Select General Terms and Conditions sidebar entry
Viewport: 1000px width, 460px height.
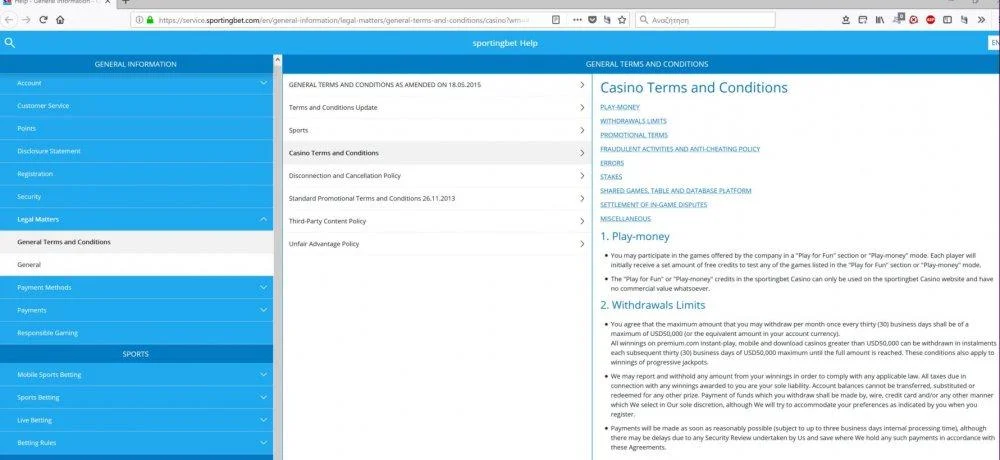point(136,242)
